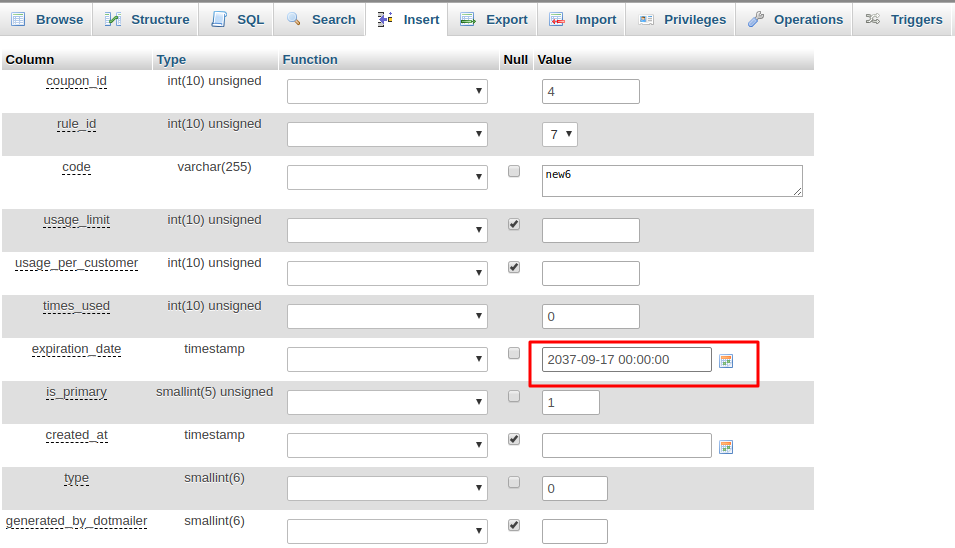955x548 pixels.
Task: Select the Insert tab label
Action: [x=421, y=19]
